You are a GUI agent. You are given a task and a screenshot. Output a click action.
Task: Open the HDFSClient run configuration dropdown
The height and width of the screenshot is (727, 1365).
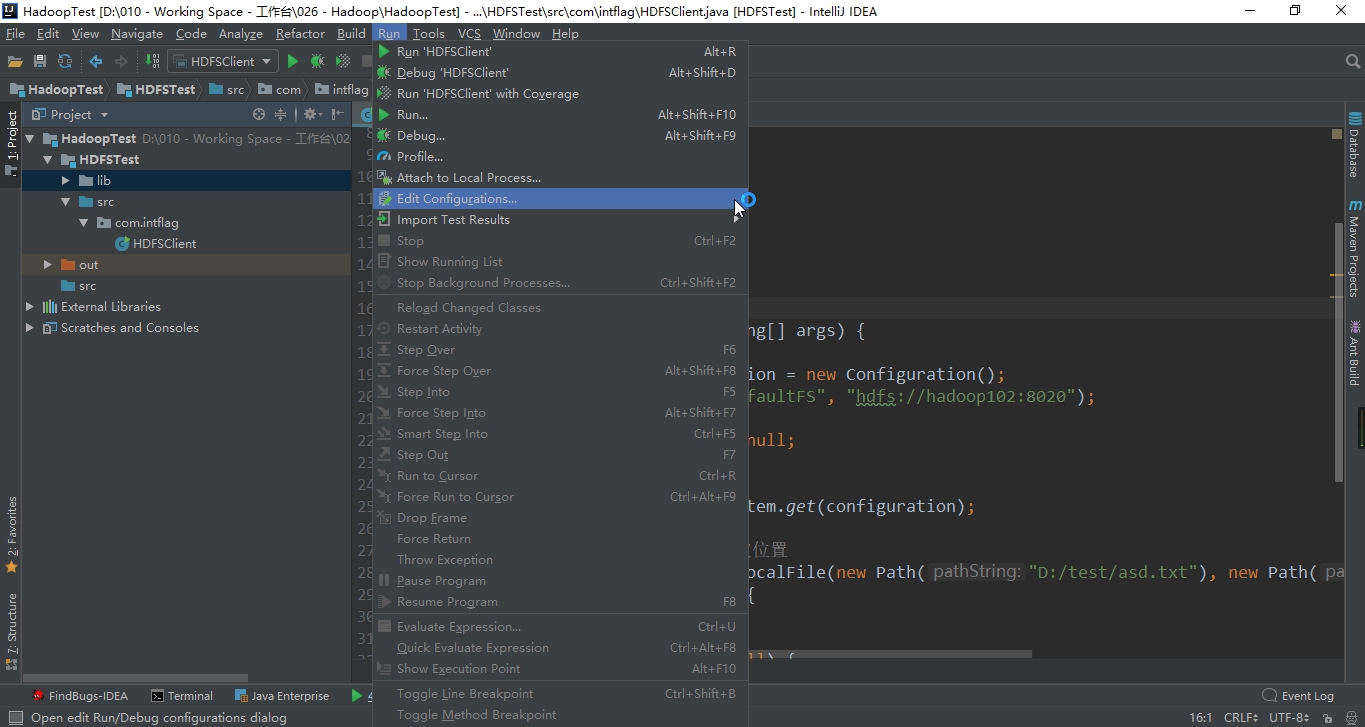point(223,61)
